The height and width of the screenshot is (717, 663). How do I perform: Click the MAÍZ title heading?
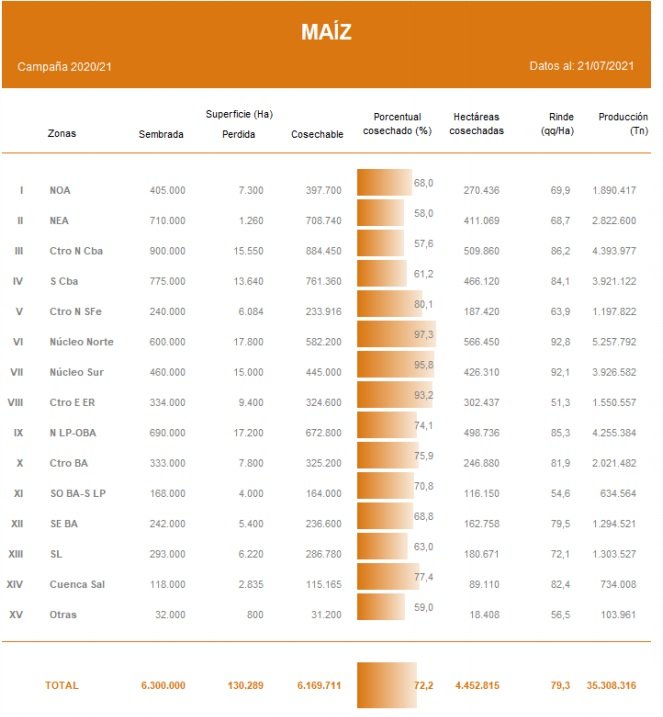coord(326,32)
